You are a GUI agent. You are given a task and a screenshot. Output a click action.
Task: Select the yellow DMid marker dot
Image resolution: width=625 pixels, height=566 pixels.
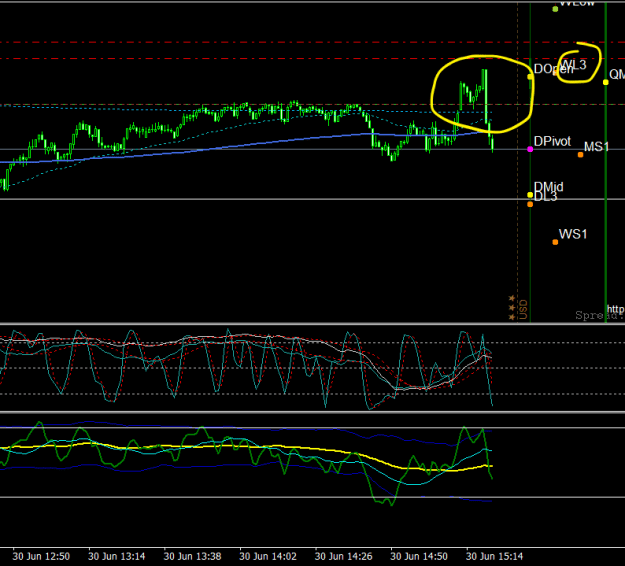pos(530,195)
